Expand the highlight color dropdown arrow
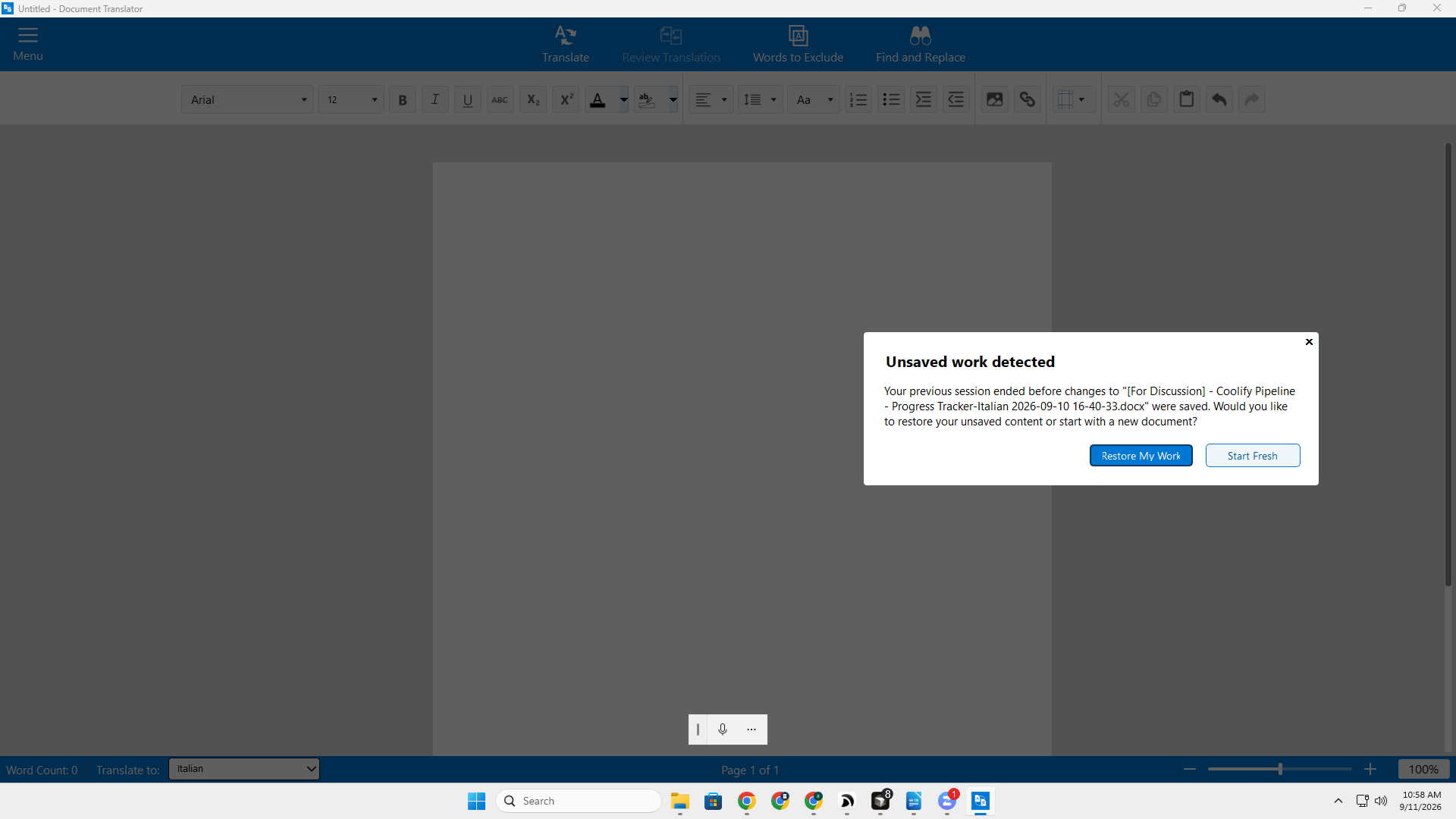Viewport: 1456px width, 819px height. pyautogui.click(x=673, y=99)
